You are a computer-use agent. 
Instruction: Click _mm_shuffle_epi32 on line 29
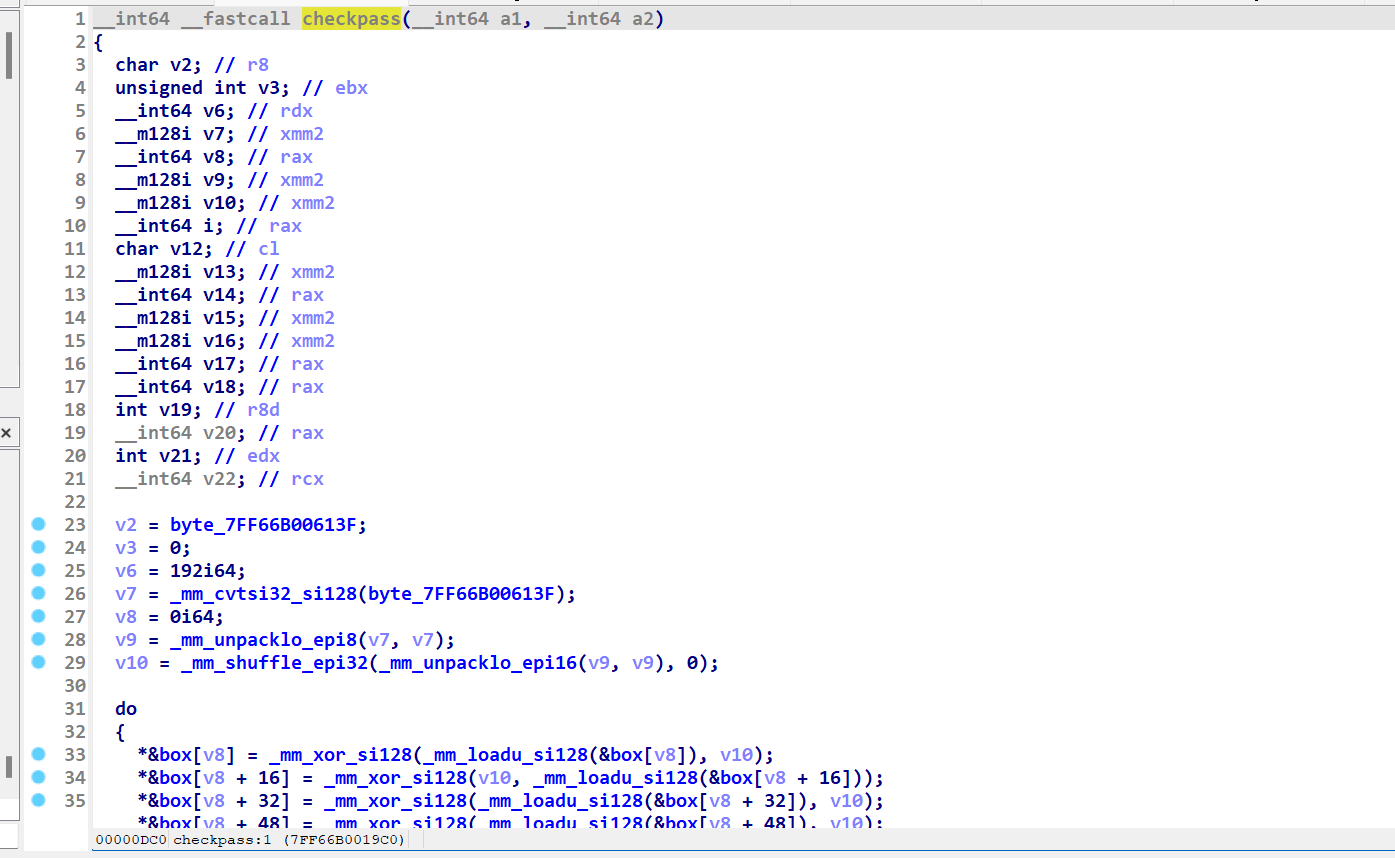click(274, 662)
